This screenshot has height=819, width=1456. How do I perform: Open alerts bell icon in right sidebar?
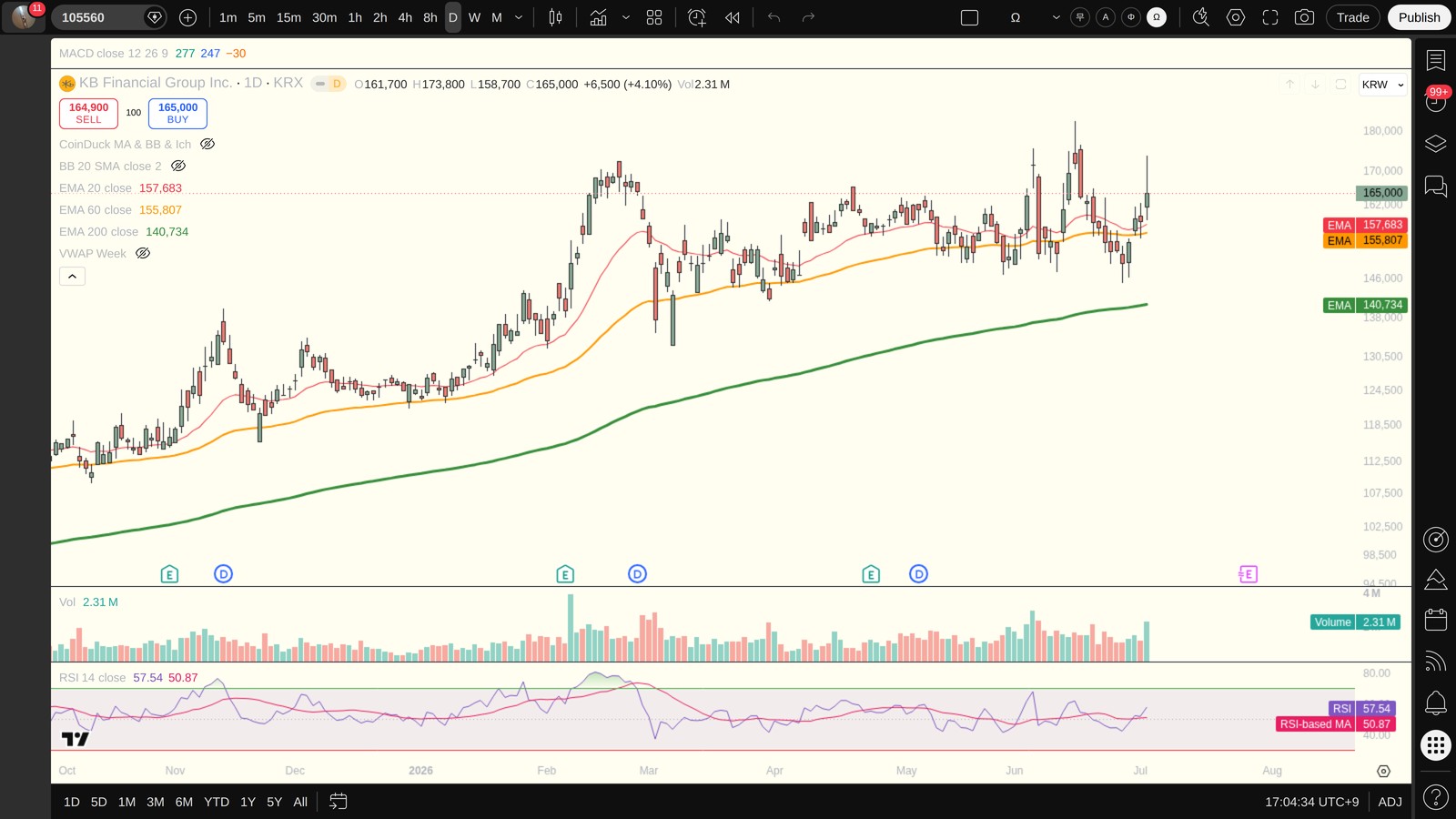(1436, 703)
